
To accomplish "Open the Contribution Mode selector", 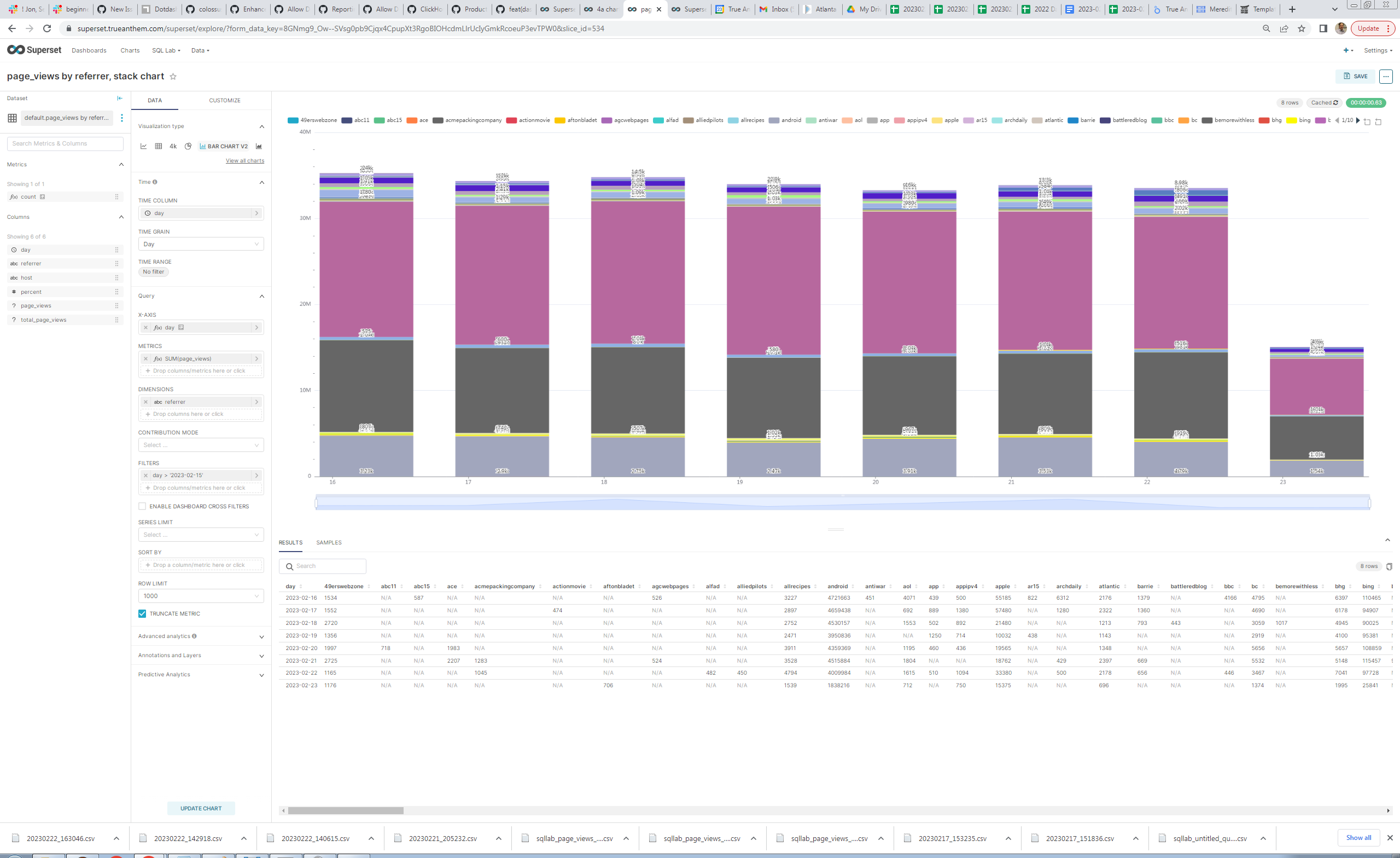I will (x=201, y=445).
